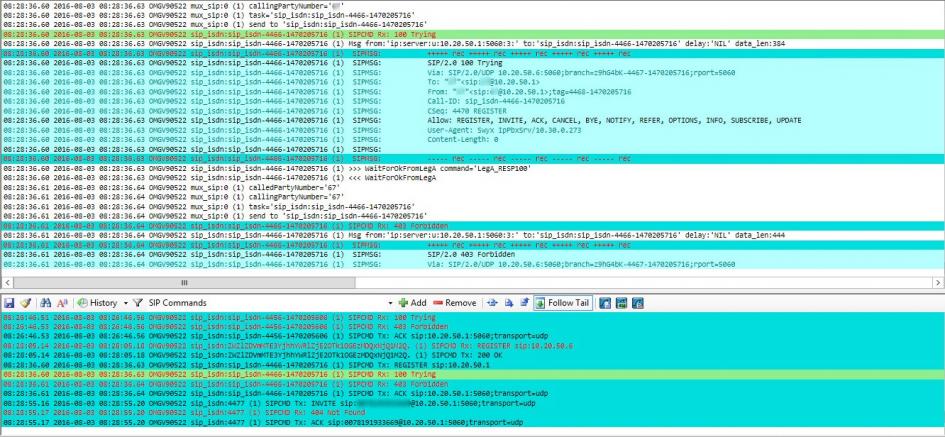Click the text highlight 'A' icon
Image resolution: width=945 pixels, height=437 pixels.
click(x=61, y=302)
